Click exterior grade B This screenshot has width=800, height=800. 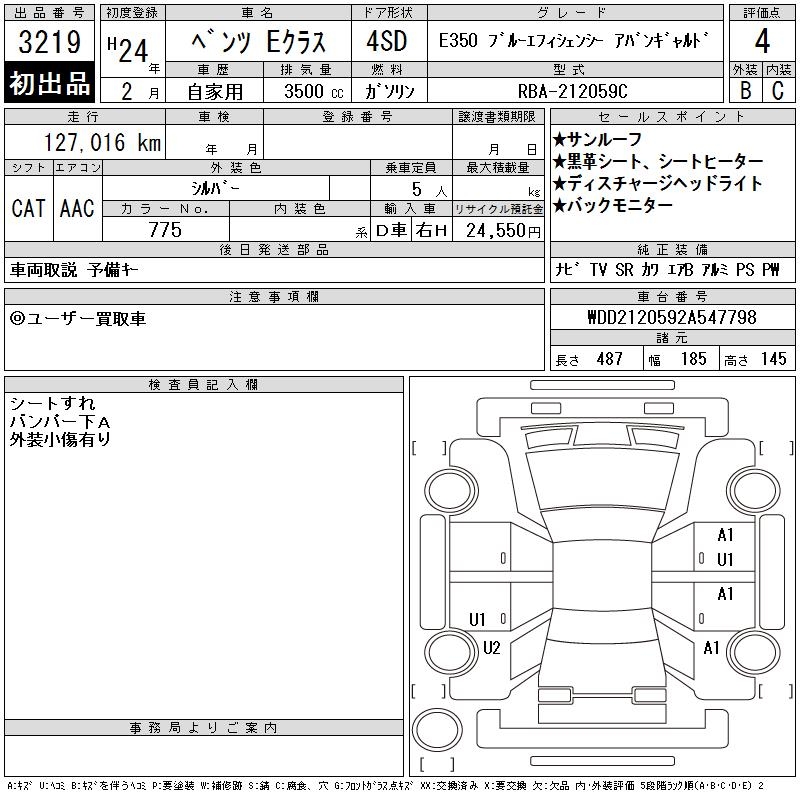745,90
